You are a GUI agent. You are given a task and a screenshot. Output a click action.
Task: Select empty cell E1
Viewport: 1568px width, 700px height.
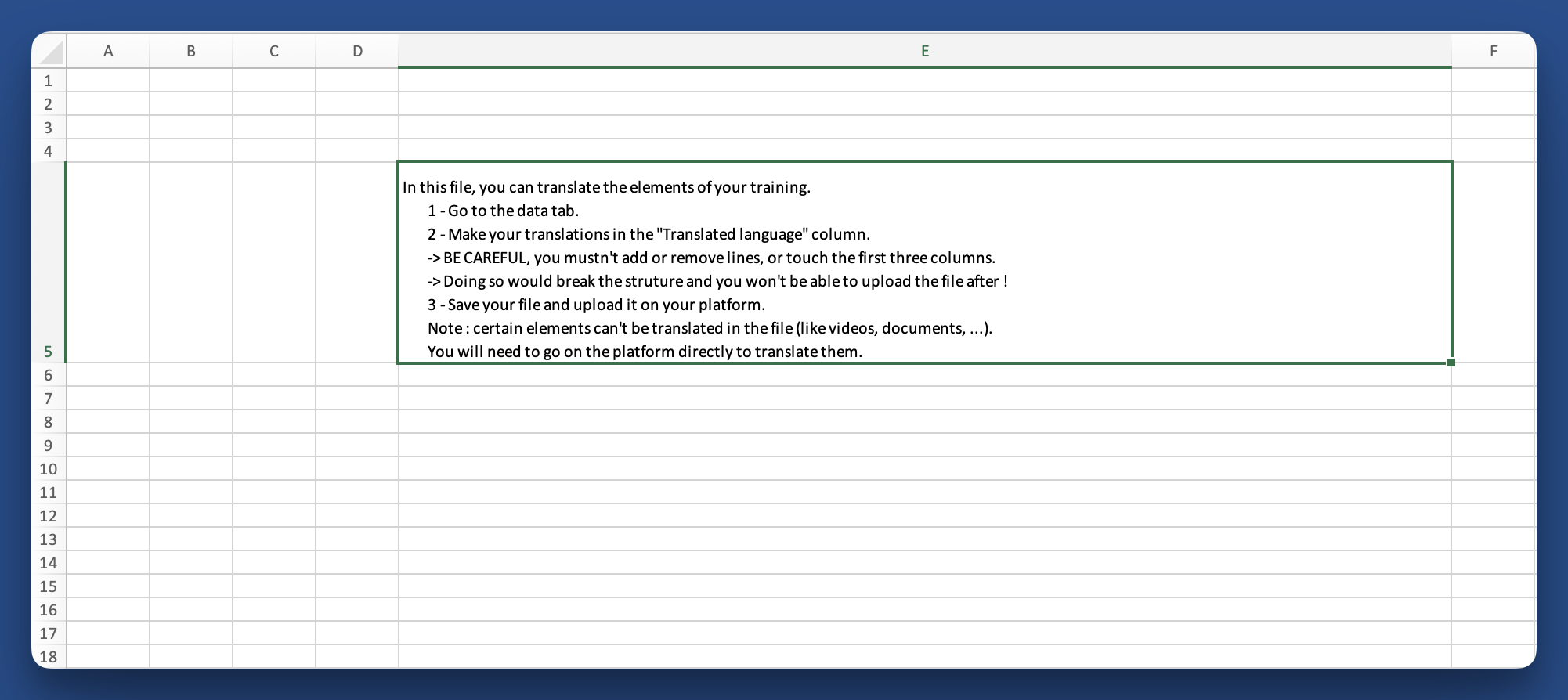925,81
